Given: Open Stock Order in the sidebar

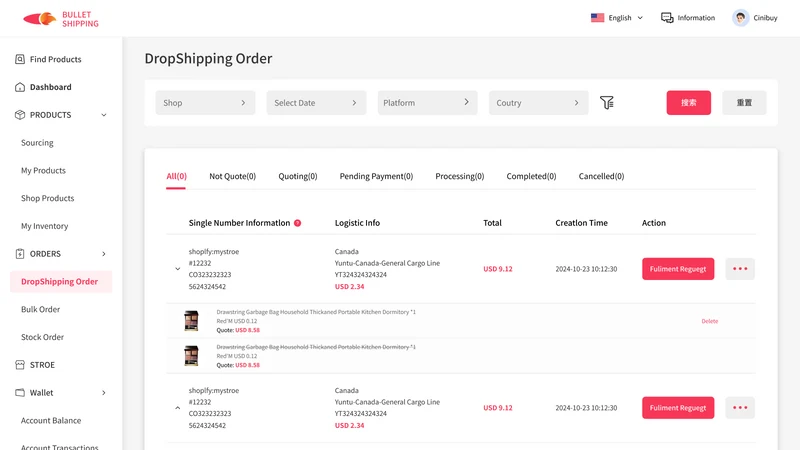Looking at the screenshot, I should (42, 337).
